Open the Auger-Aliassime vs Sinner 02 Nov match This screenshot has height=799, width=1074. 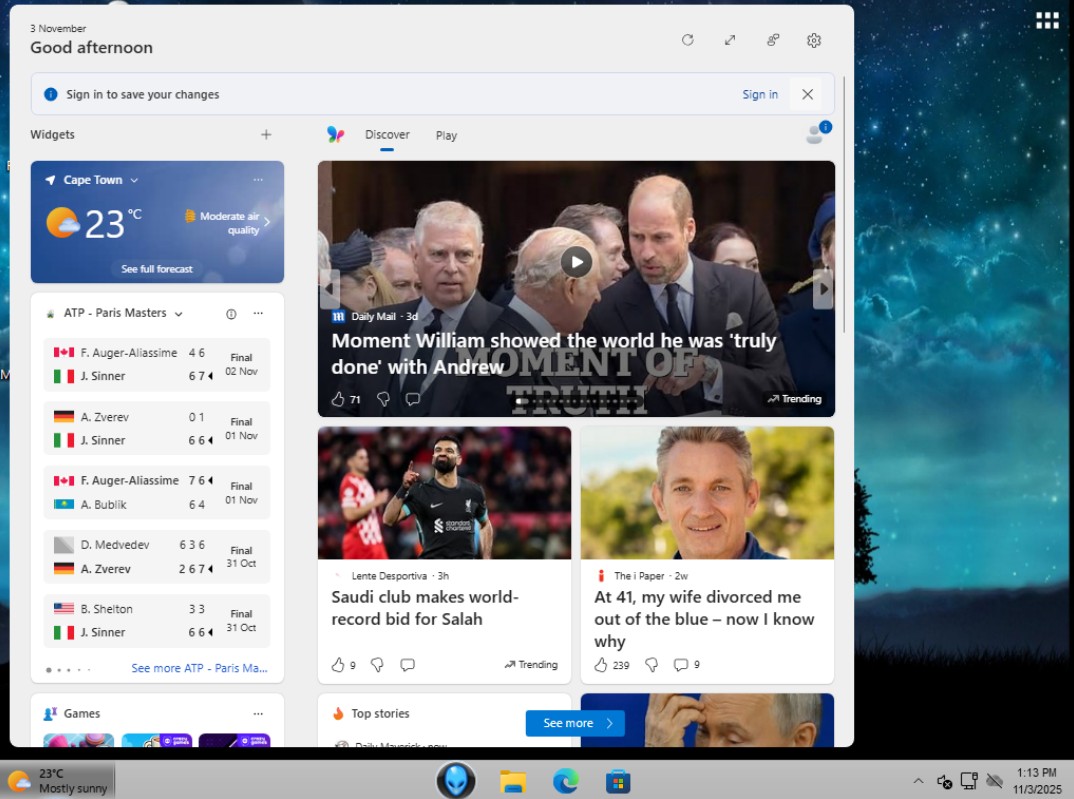coord(157,364)
